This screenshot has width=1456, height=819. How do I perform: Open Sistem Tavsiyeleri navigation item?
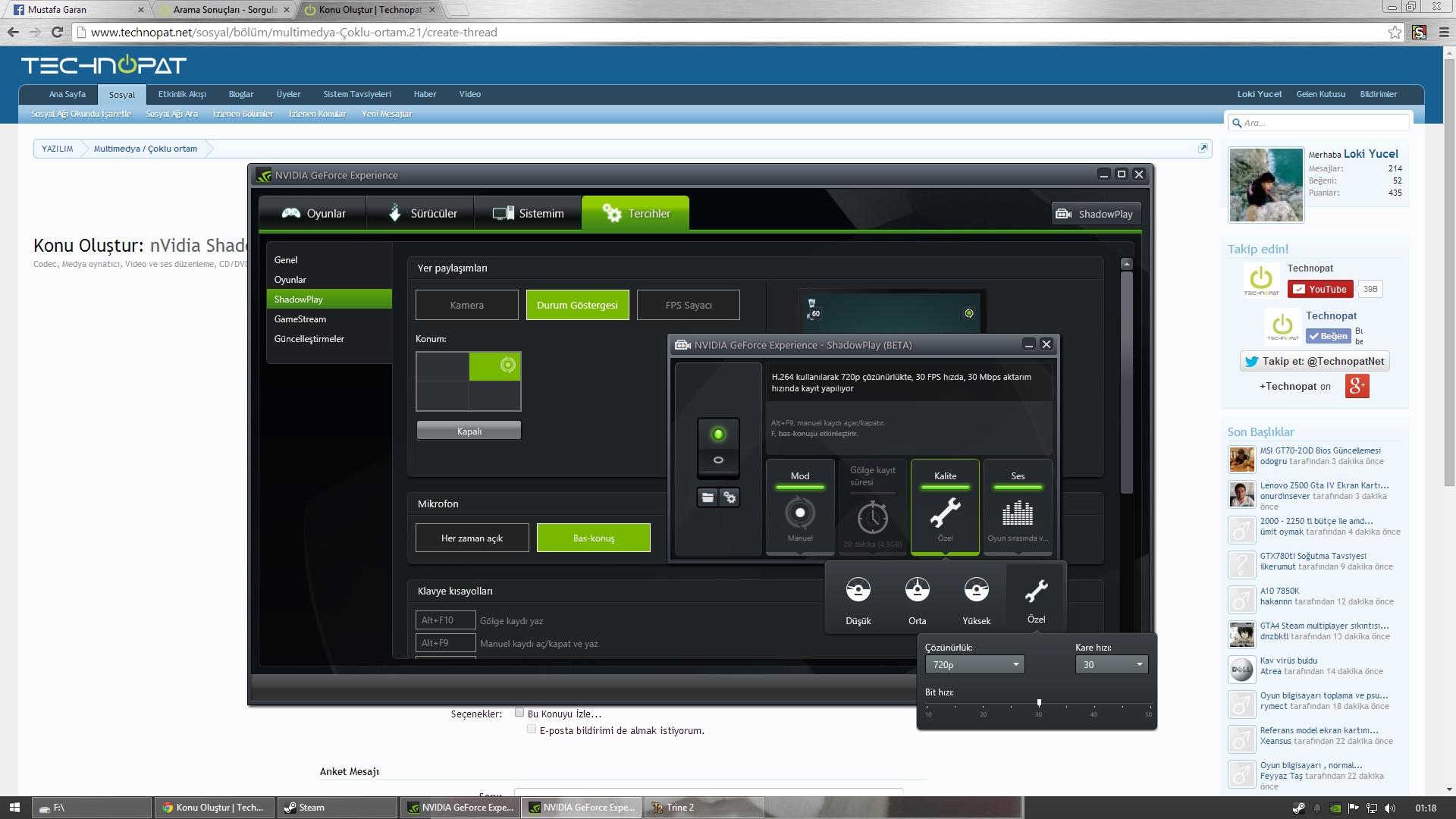click(x=357, y=95)
